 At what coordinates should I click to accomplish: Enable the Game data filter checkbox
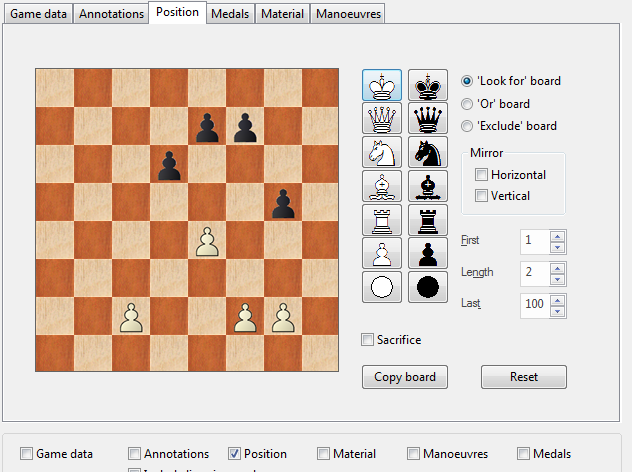[26, 453]
